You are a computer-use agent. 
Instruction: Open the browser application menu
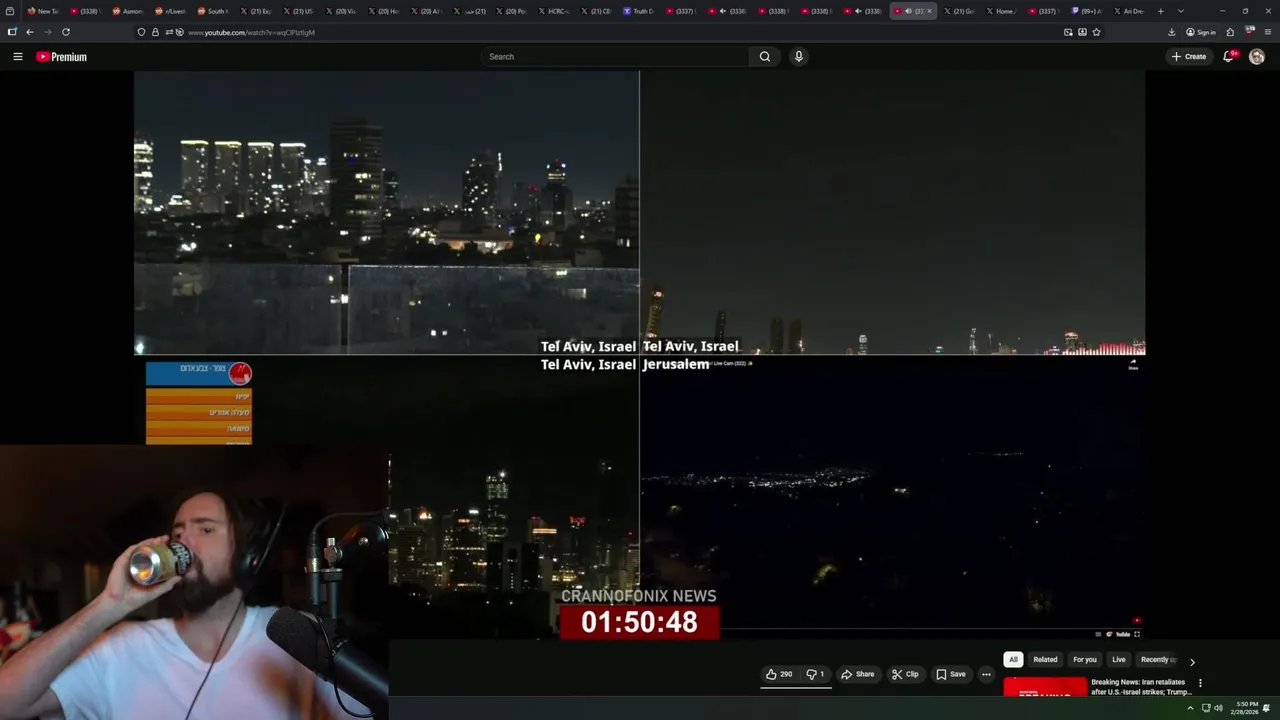1268,32
